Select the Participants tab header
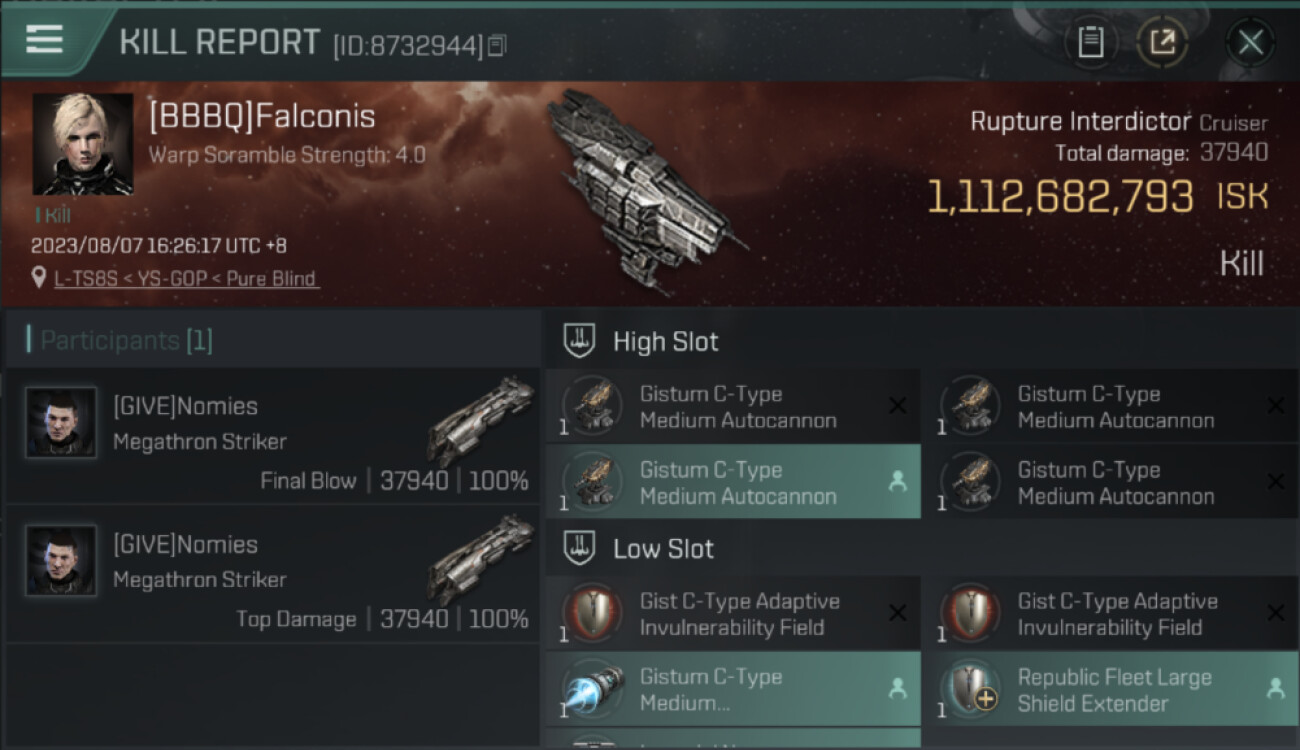The width and height of the screenshot is (1300, 750). coord(126,340)
